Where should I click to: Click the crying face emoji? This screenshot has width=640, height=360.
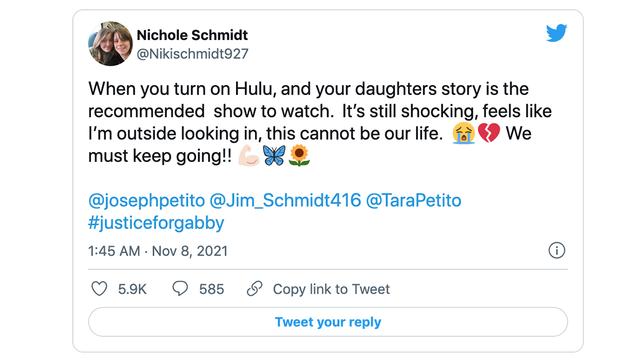pyautogui.click(x=464, y=133)
